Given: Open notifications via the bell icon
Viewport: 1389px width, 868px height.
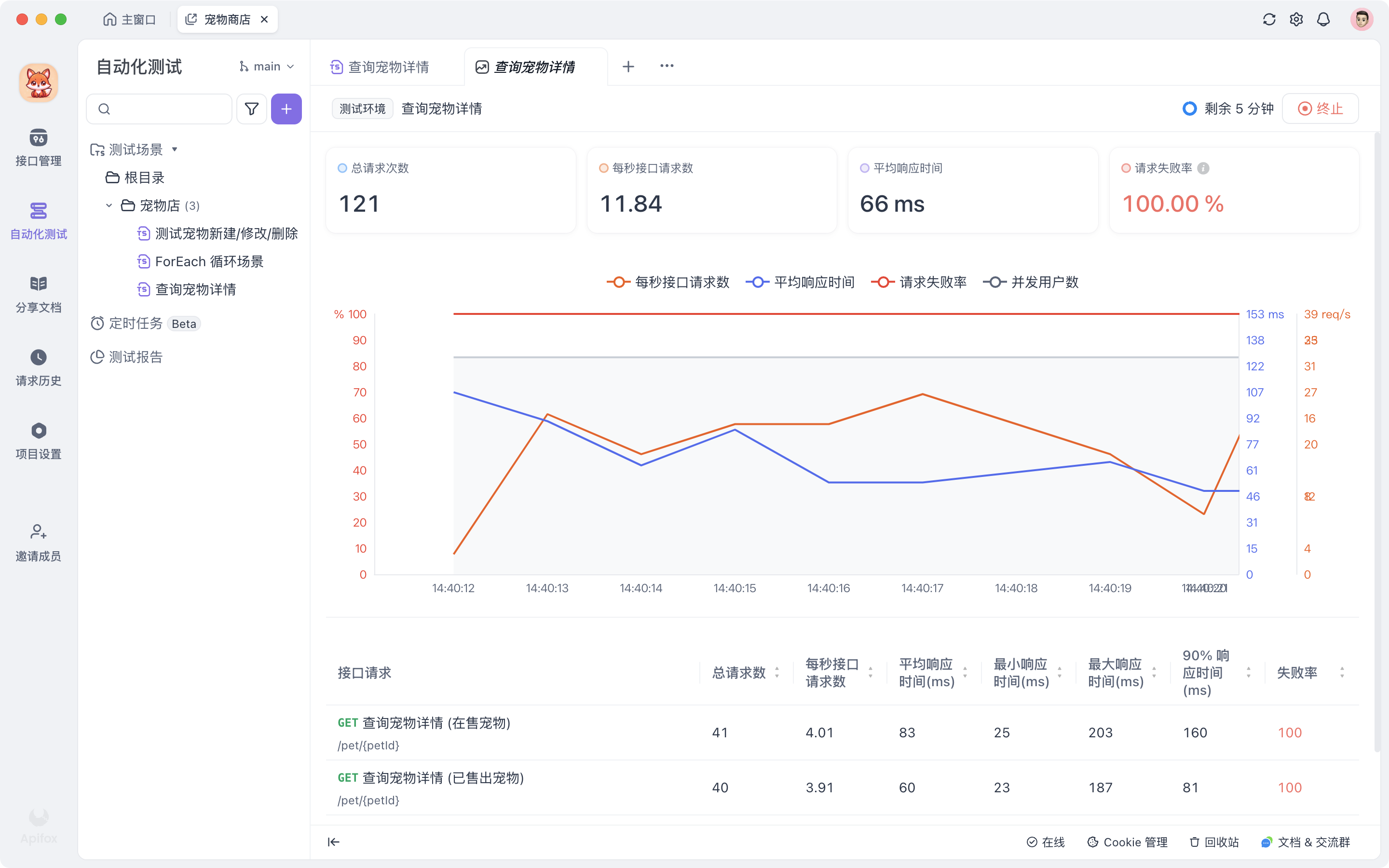Looking at the screenshot, I should click(x=1323, y=19).
